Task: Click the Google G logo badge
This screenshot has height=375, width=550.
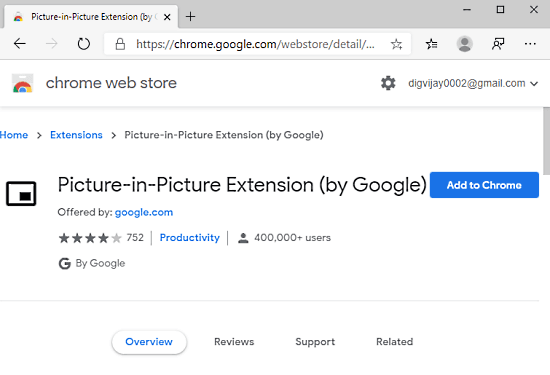Action: (65, 263)
